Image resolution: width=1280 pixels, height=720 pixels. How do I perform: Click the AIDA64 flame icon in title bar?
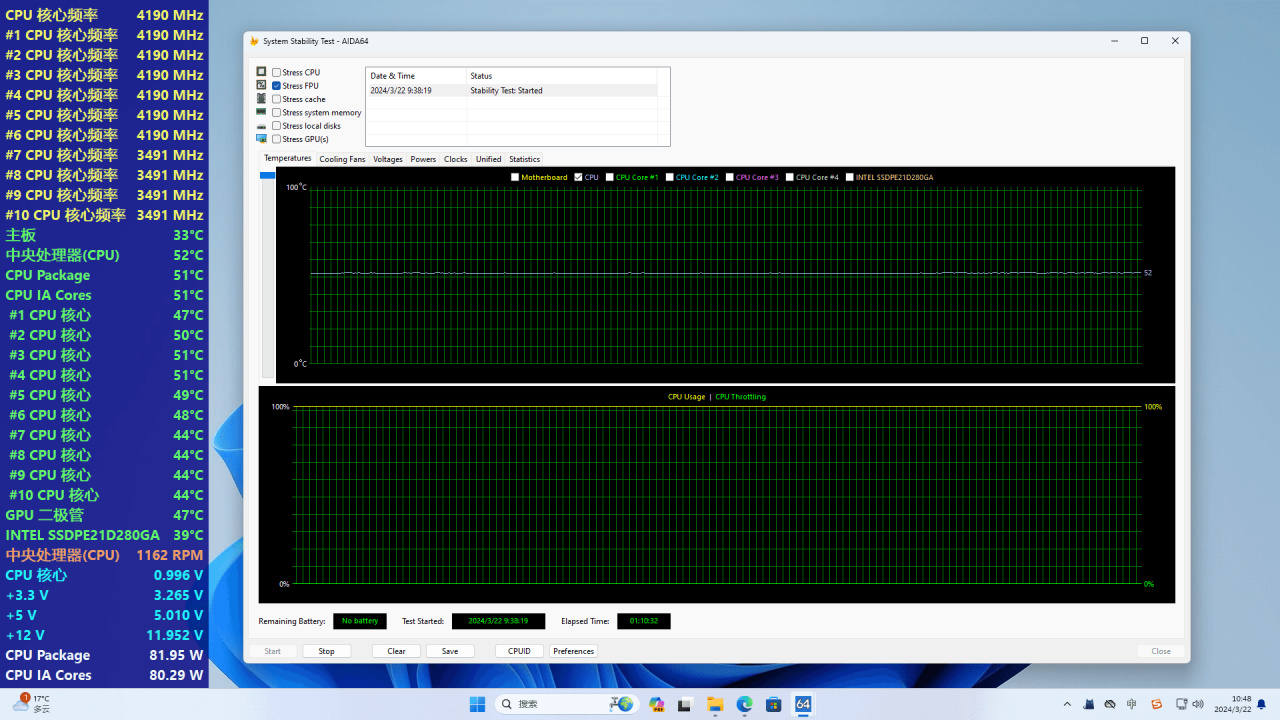point(254,41)
